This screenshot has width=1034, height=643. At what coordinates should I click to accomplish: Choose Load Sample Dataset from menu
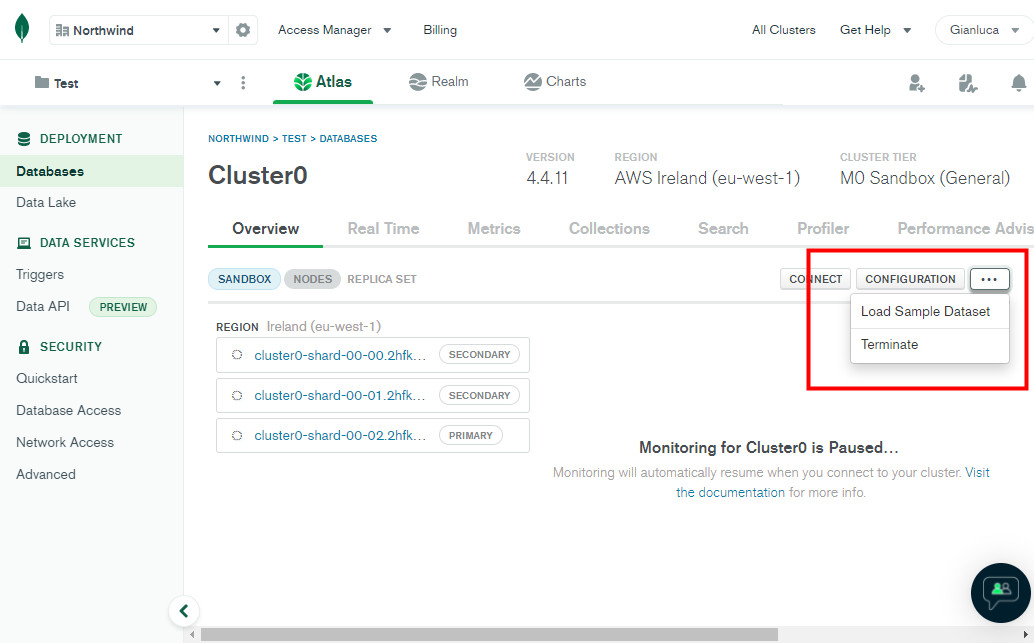point(930,311)
